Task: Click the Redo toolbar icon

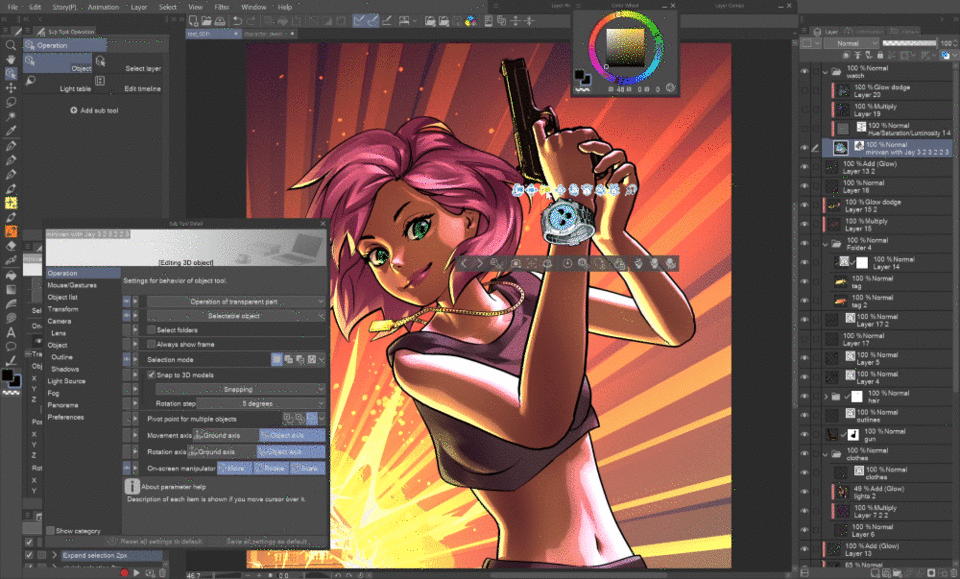Action: coord(251,21)
